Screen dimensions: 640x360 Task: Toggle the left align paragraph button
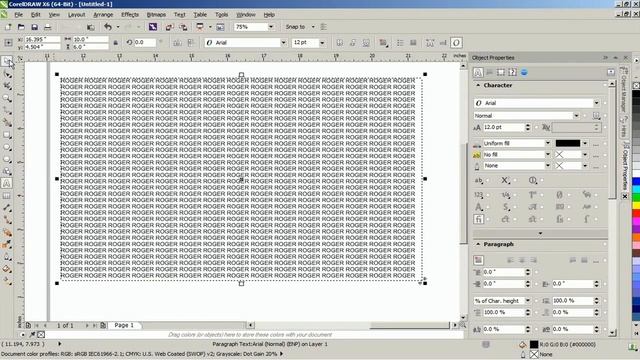tap(510, 260)
